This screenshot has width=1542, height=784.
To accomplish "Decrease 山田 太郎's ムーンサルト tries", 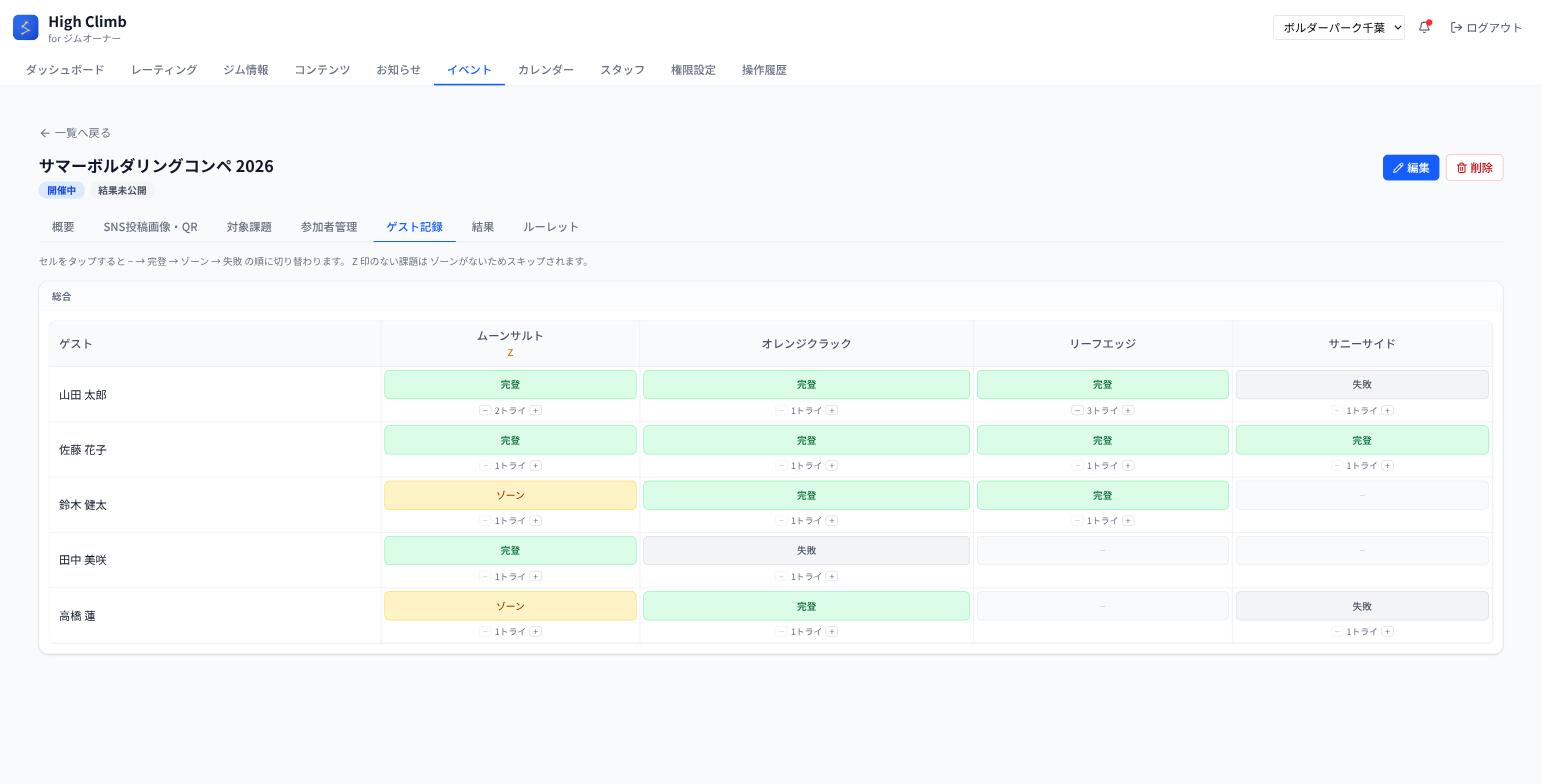I will tap(485, 411).
